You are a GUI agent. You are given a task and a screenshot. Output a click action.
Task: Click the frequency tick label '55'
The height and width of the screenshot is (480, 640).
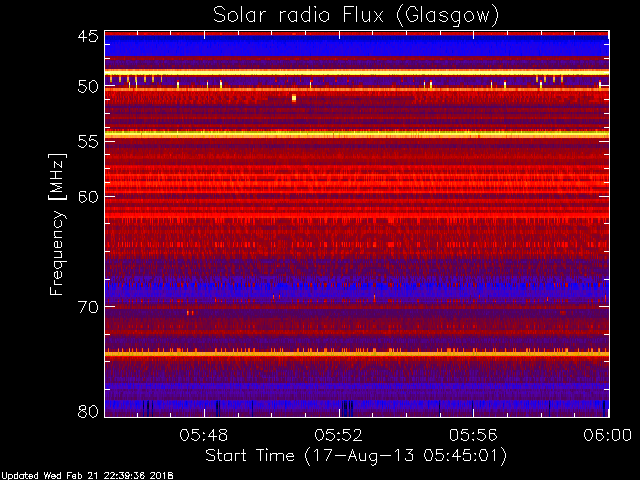88,142
